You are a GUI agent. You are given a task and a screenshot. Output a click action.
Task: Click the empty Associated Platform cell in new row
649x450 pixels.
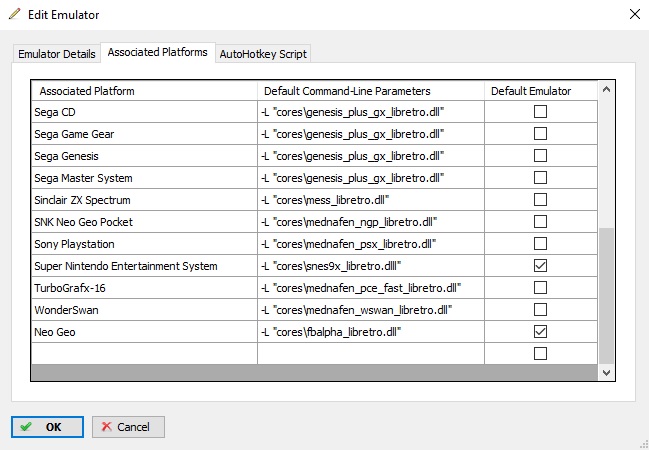144,353
